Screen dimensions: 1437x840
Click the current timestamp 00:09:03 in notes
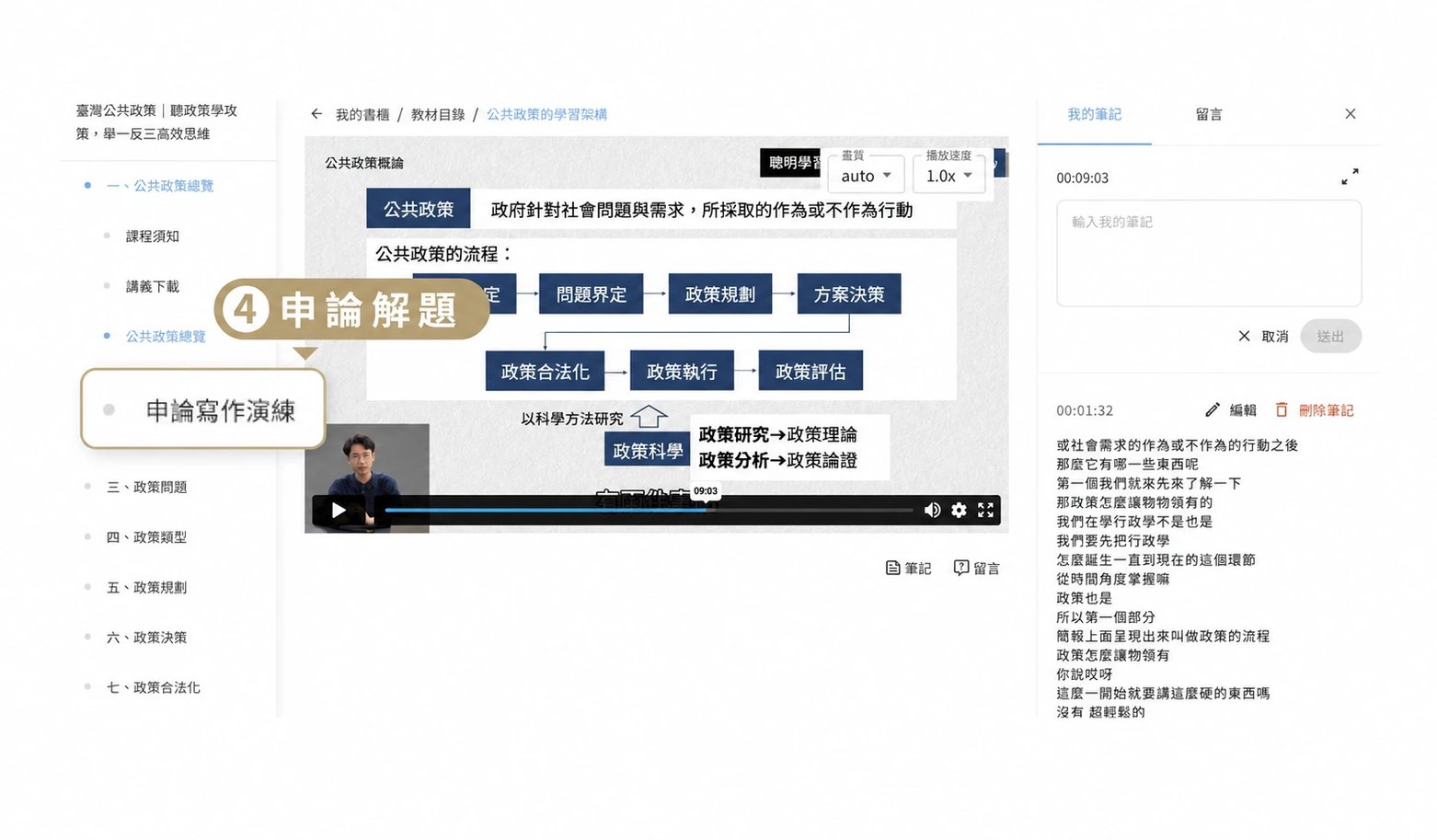pos(1083,178)
